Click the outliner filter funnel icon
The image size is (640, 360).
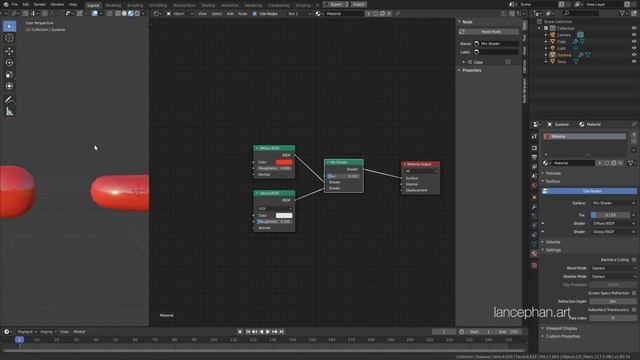pos(622,13)
